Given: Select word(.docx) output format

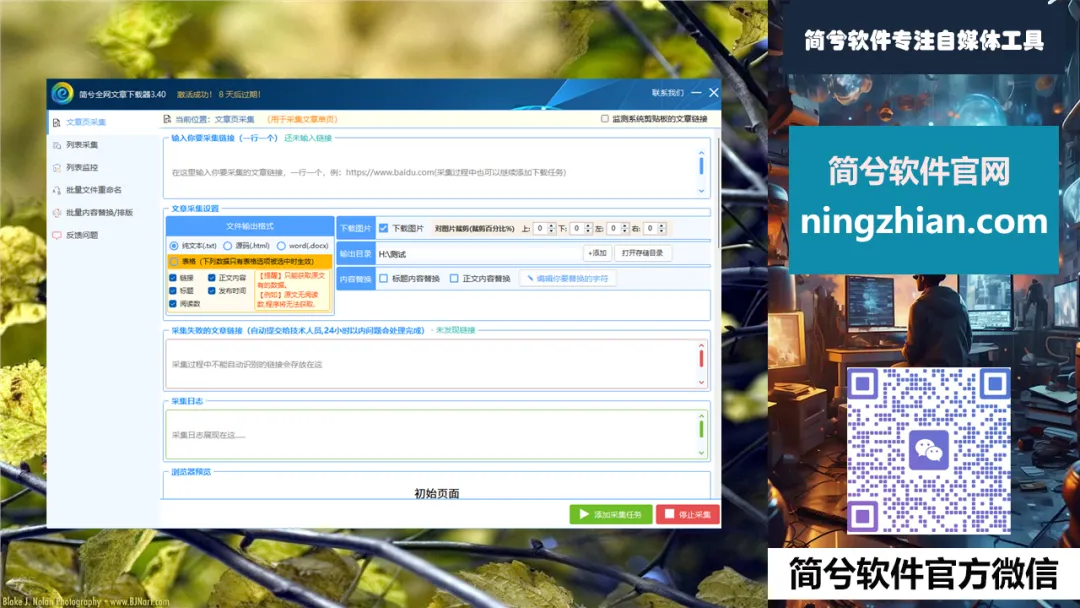Looking at the screenshot, I should click(281, 246).
